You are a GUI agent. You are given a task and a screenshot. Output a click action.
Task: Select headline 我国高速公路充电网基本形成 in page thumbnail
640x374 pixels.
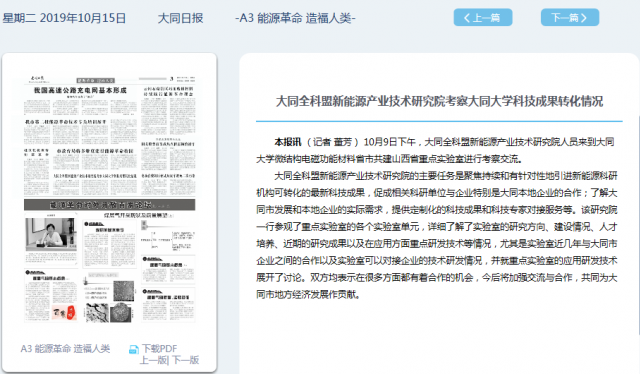pos(80,90)
